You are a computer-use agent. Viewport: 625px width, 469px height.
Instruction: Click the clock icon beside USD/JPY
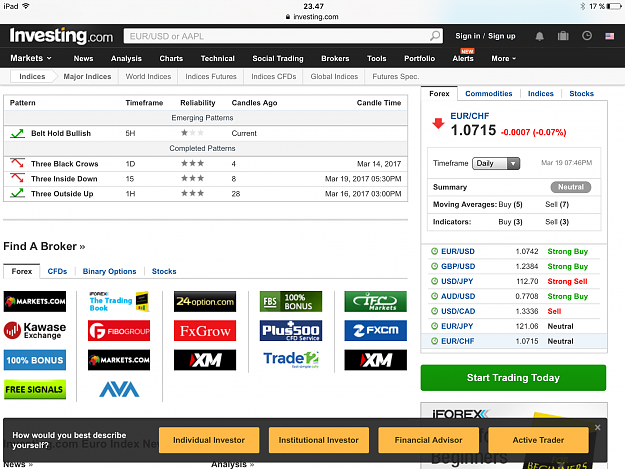point(434,281)
